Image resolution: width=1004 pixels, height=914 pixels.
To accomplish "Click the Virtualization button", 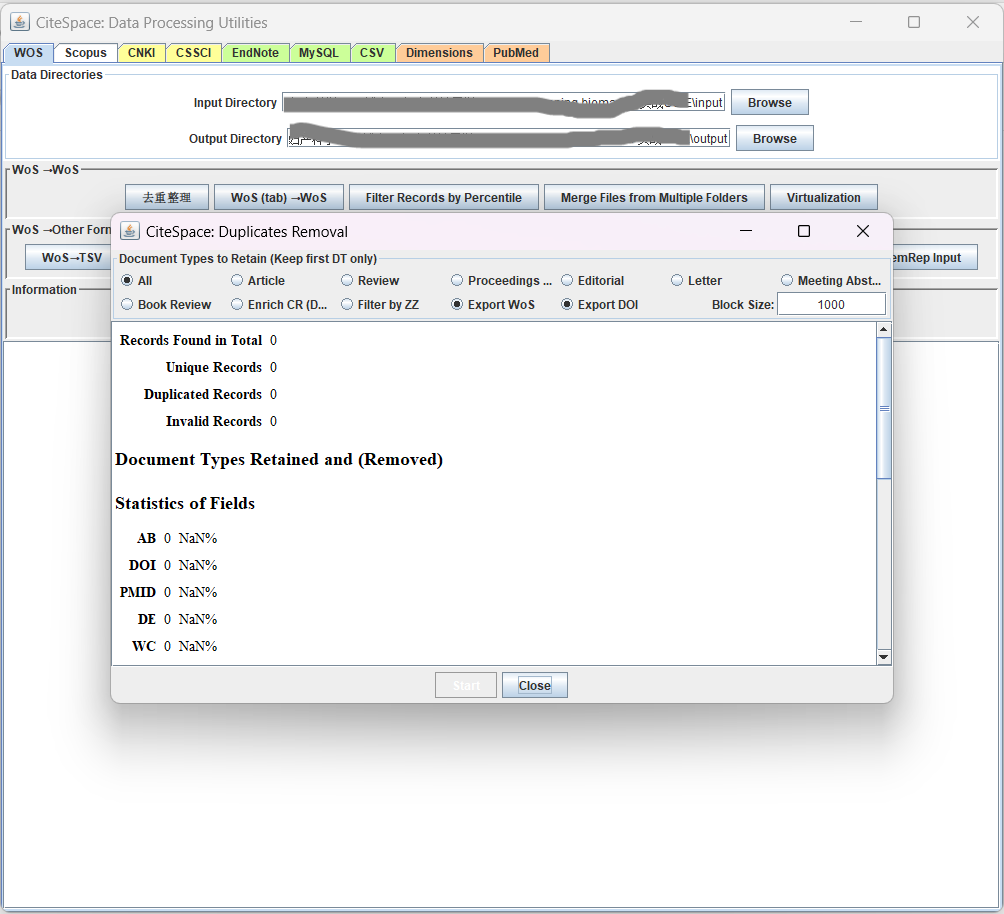I will point(823,197).
